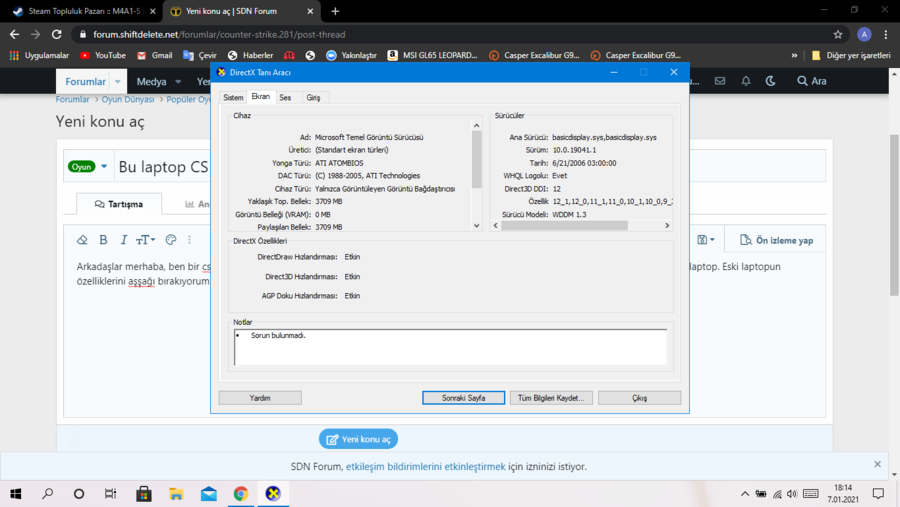The image size is (900, 507).
Task: Open Haberler bookmark
Action: click(250, 55)
